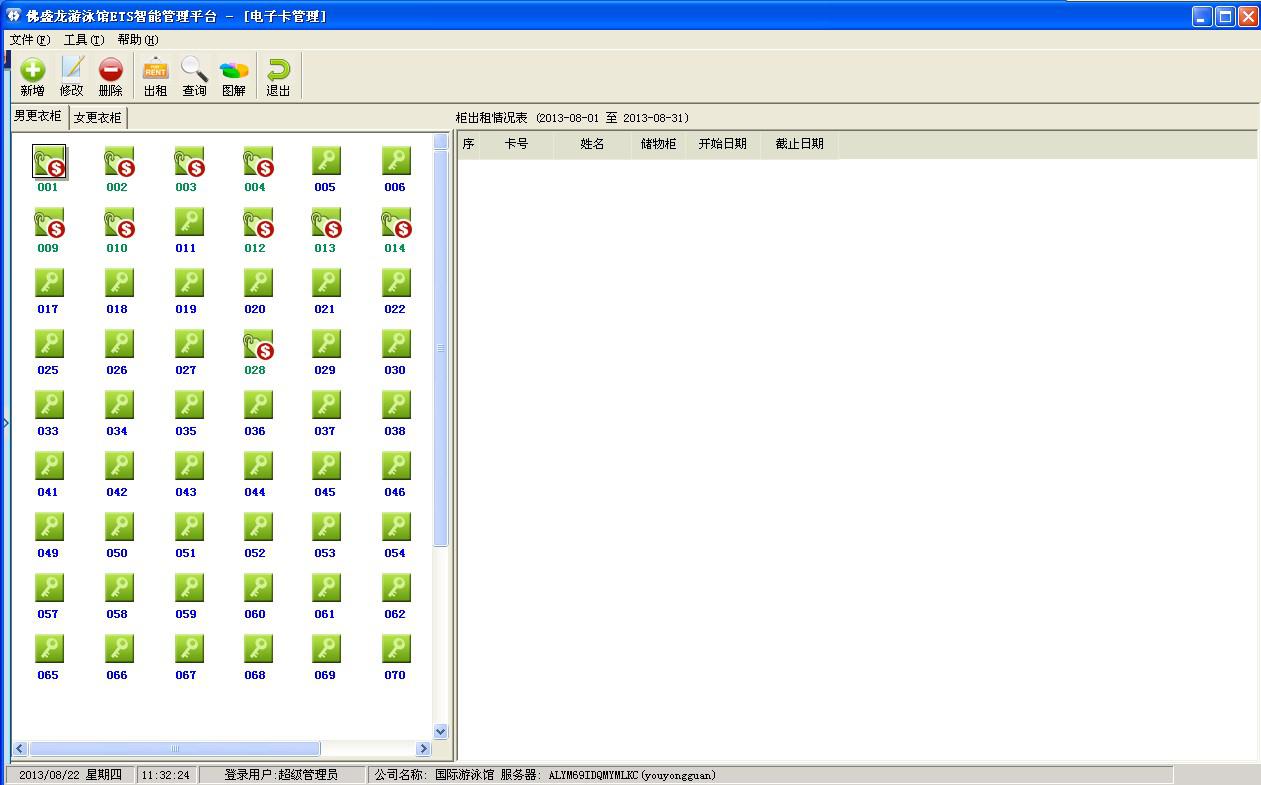Click the 退出 (exit) toolbar icon

coord(278,76)
